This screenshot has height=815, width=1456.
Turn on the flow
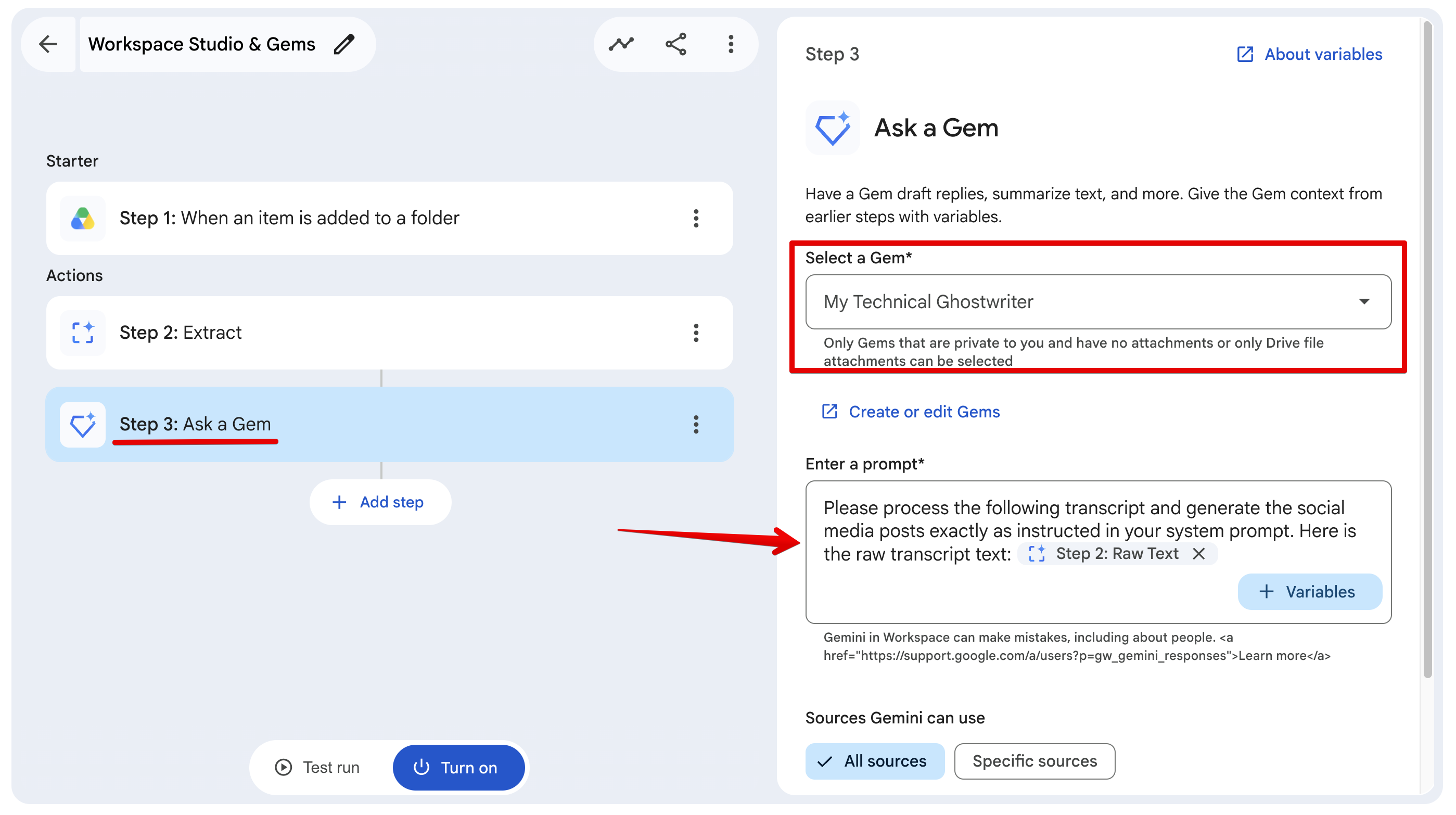(458, 767)
